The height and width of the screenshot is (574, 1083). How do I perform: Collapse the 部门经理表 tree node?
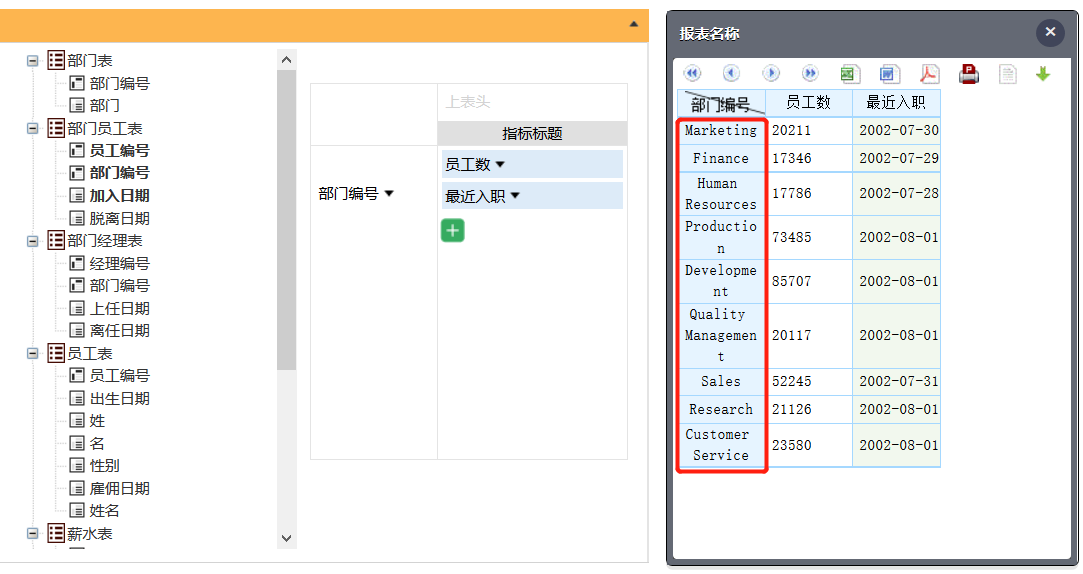pos(33,241)
